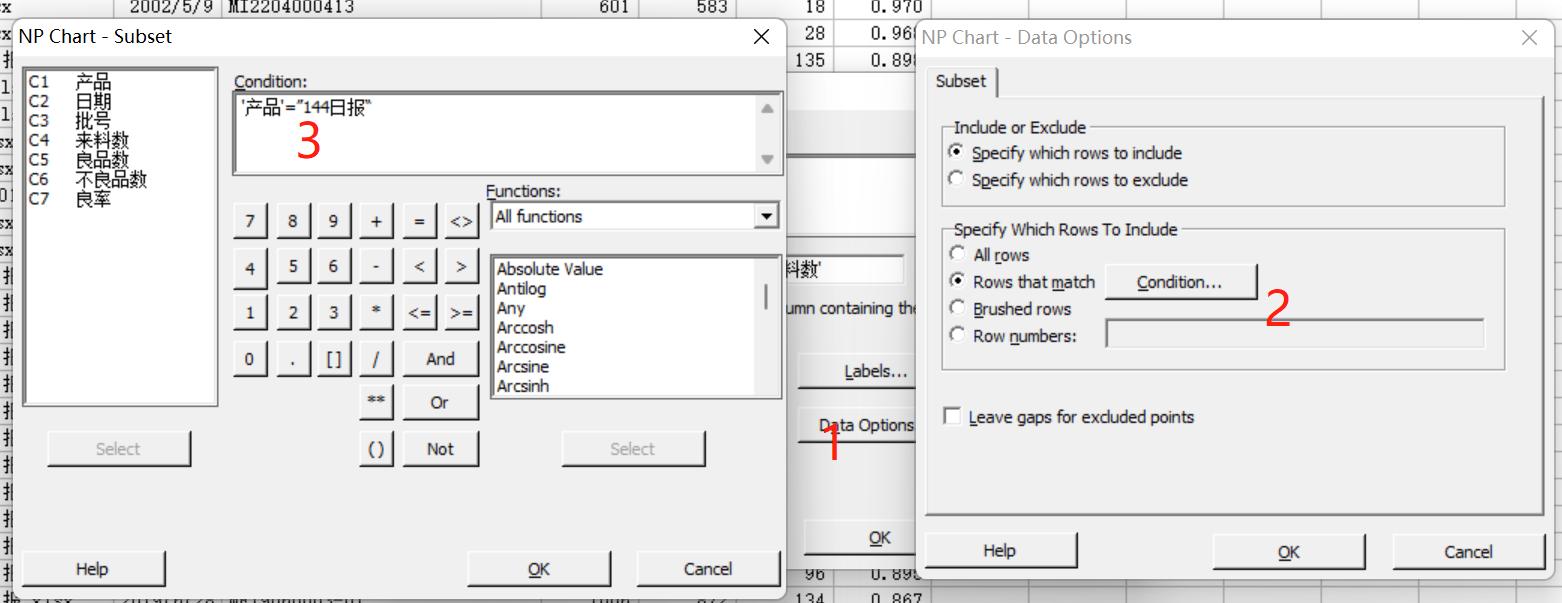Select the 'Brushed rows' radio button
The width and height of the screenshot is (1562, 603).
coord(958,309)
